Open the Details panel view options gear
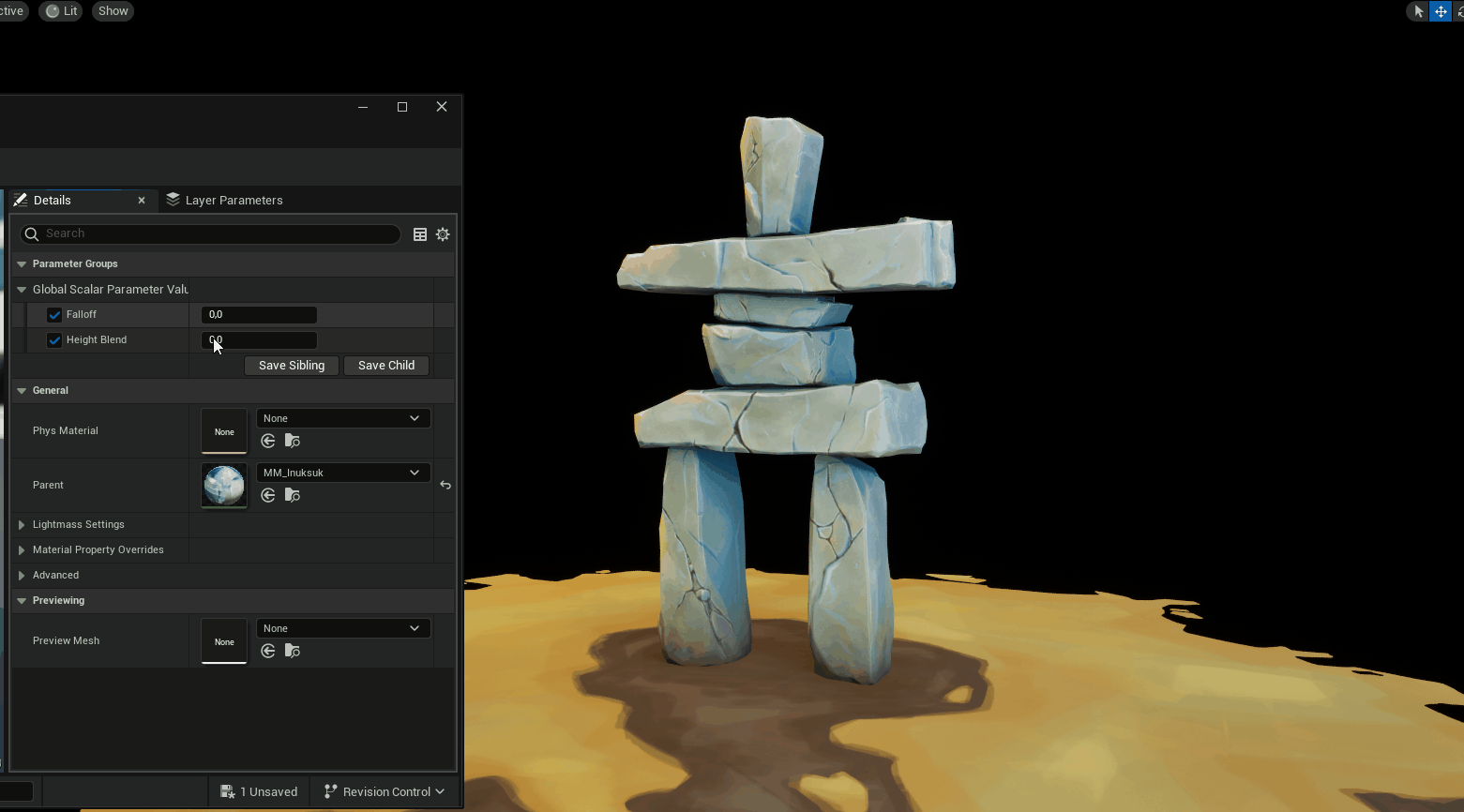The height and width of the screenshot is (812, 1464). [443, 233]
